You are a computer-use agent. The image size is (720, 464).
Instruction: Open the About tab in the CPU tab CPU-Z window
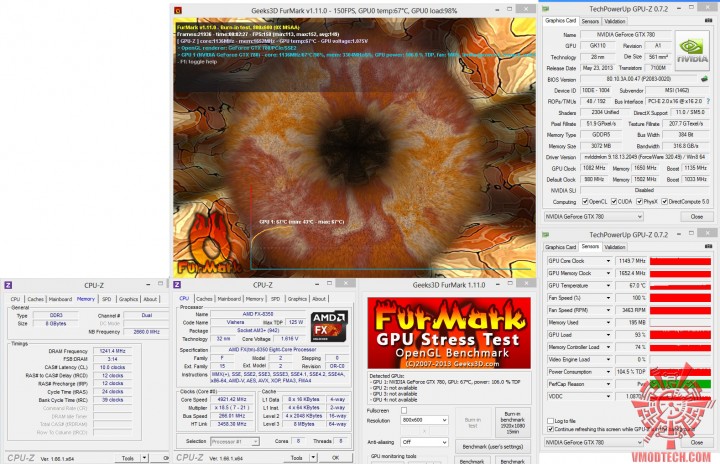click(x=319, y=299)
